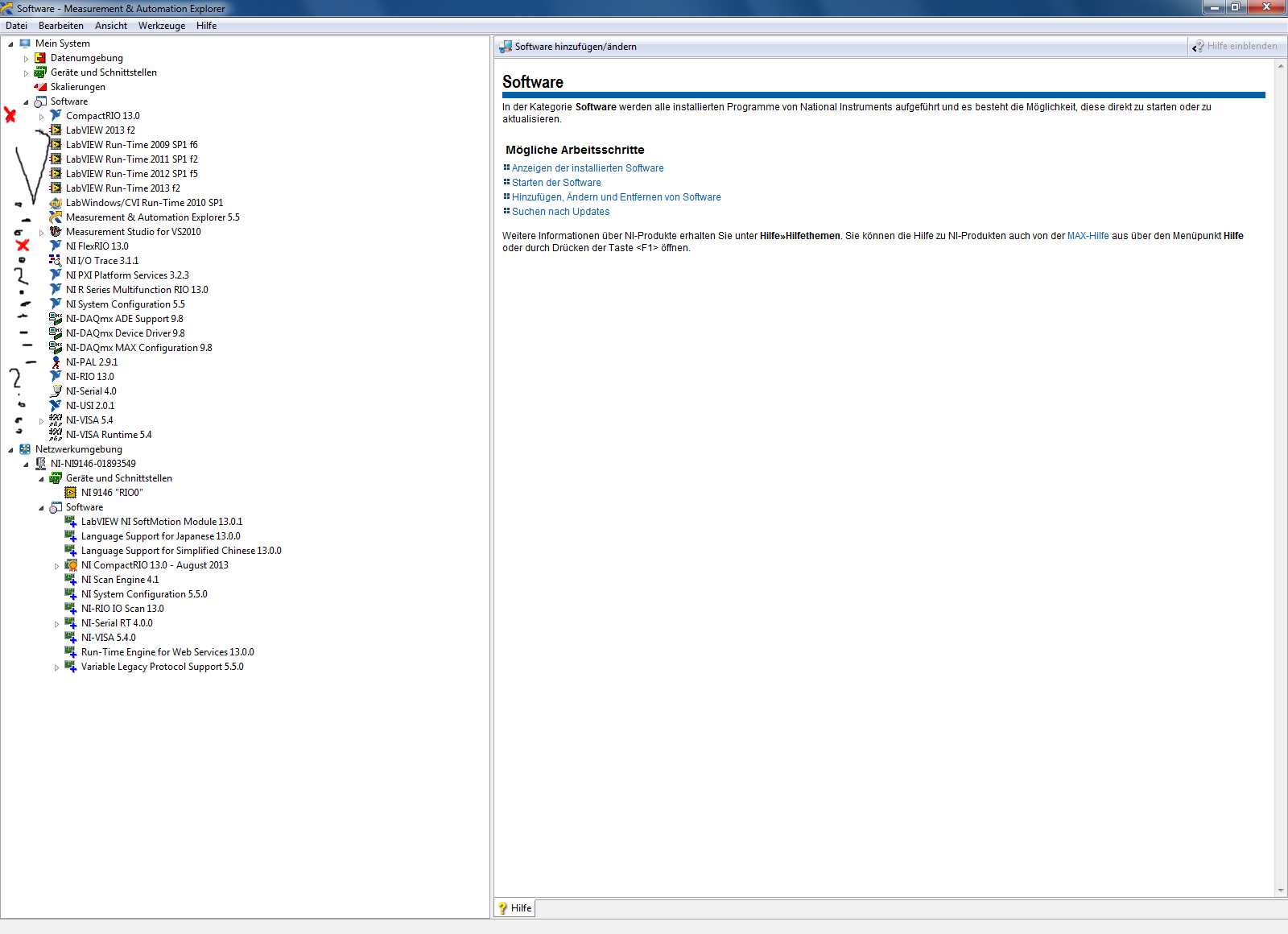
Task: Select LabVIEW Run-Time 2009 SP1 f6
Action: point(132,145)
